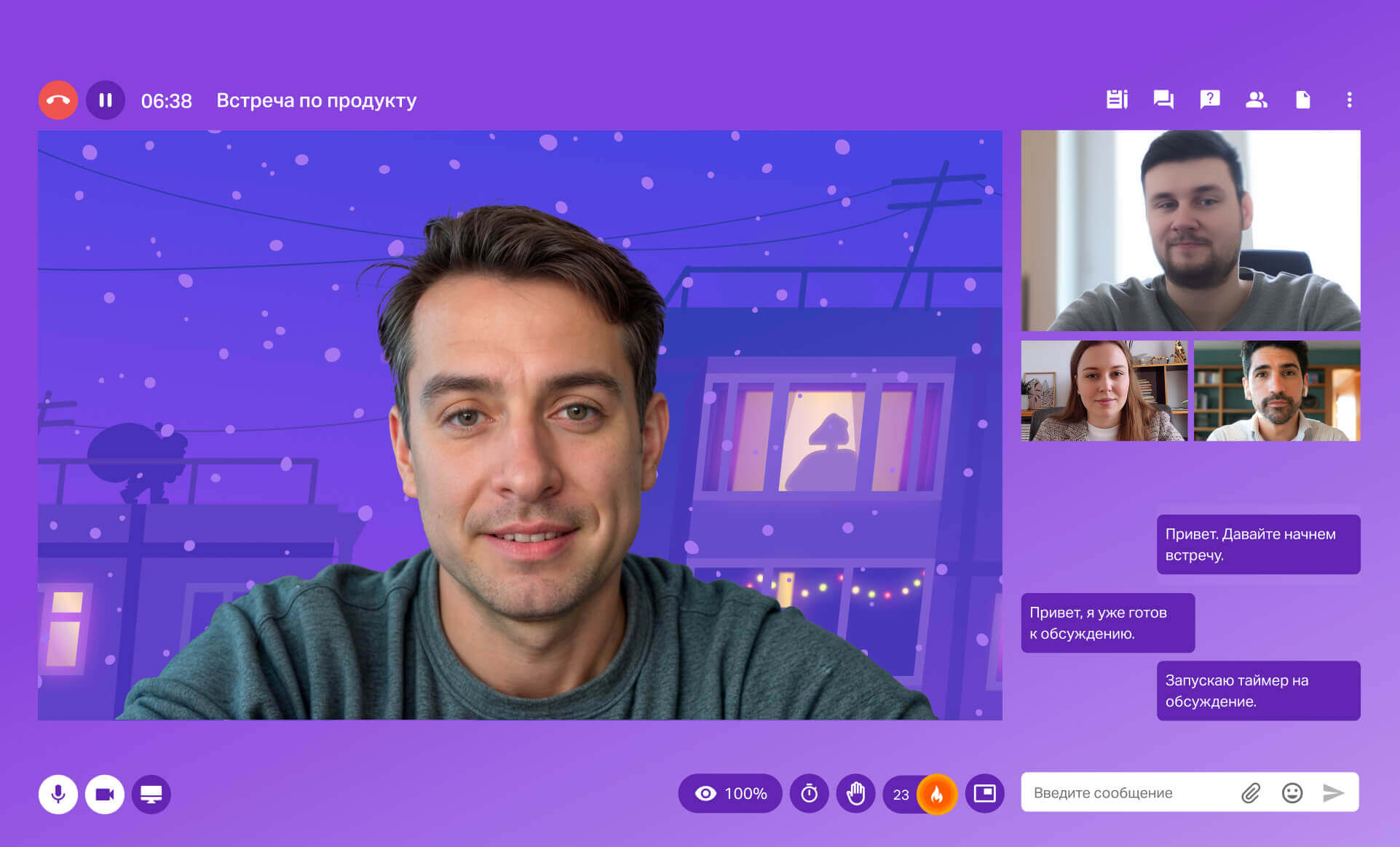1400x847 pixels.
Task: Click the 100% visibility eye indicator
Action: [x=730, y=793]
